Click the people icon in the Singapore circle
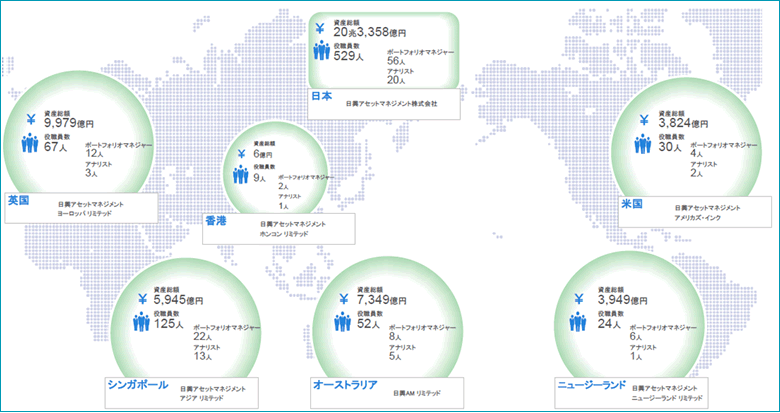The image size is (780, 413). point(141,322)
